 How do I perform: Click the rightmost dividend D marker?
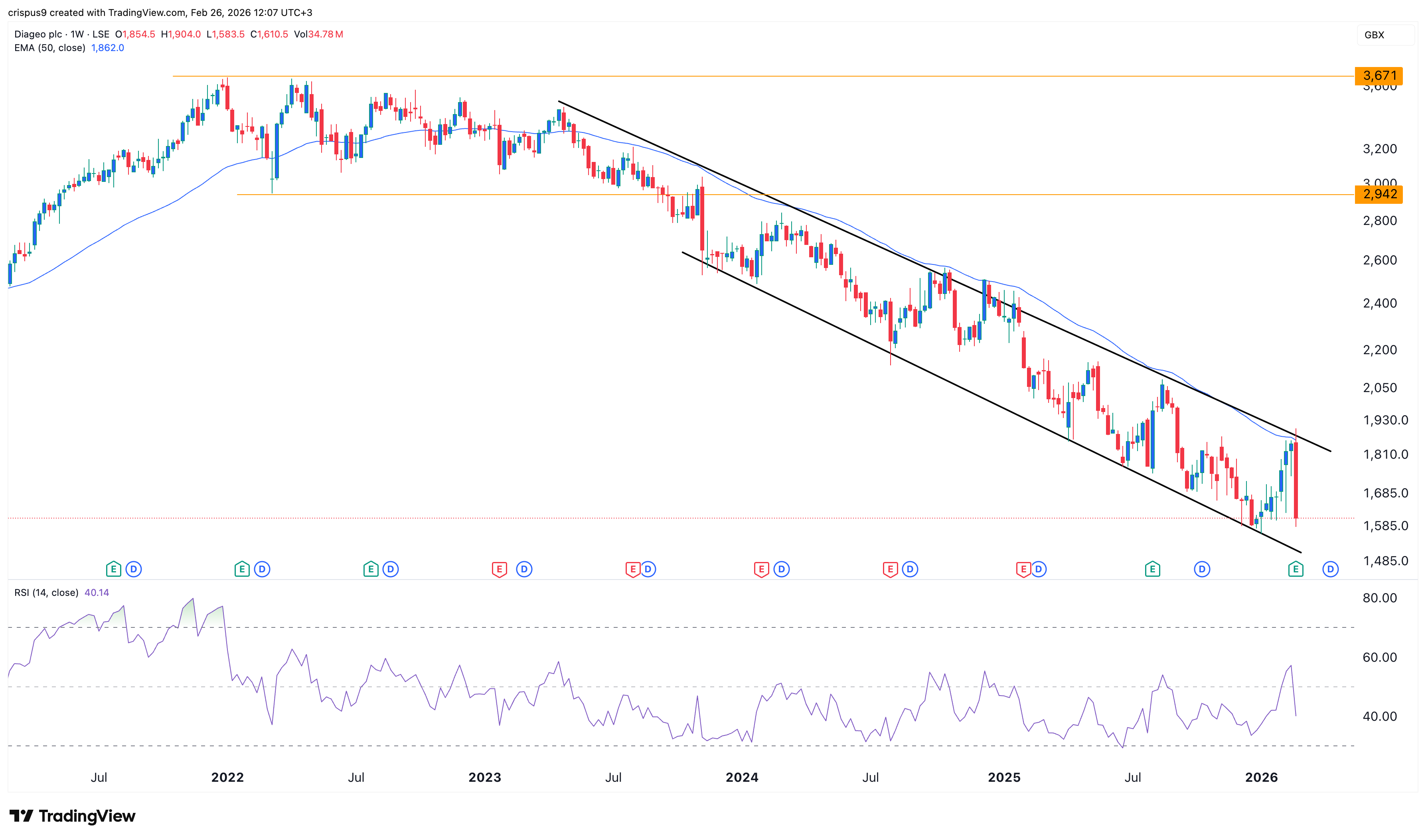tap(1330, 569)
